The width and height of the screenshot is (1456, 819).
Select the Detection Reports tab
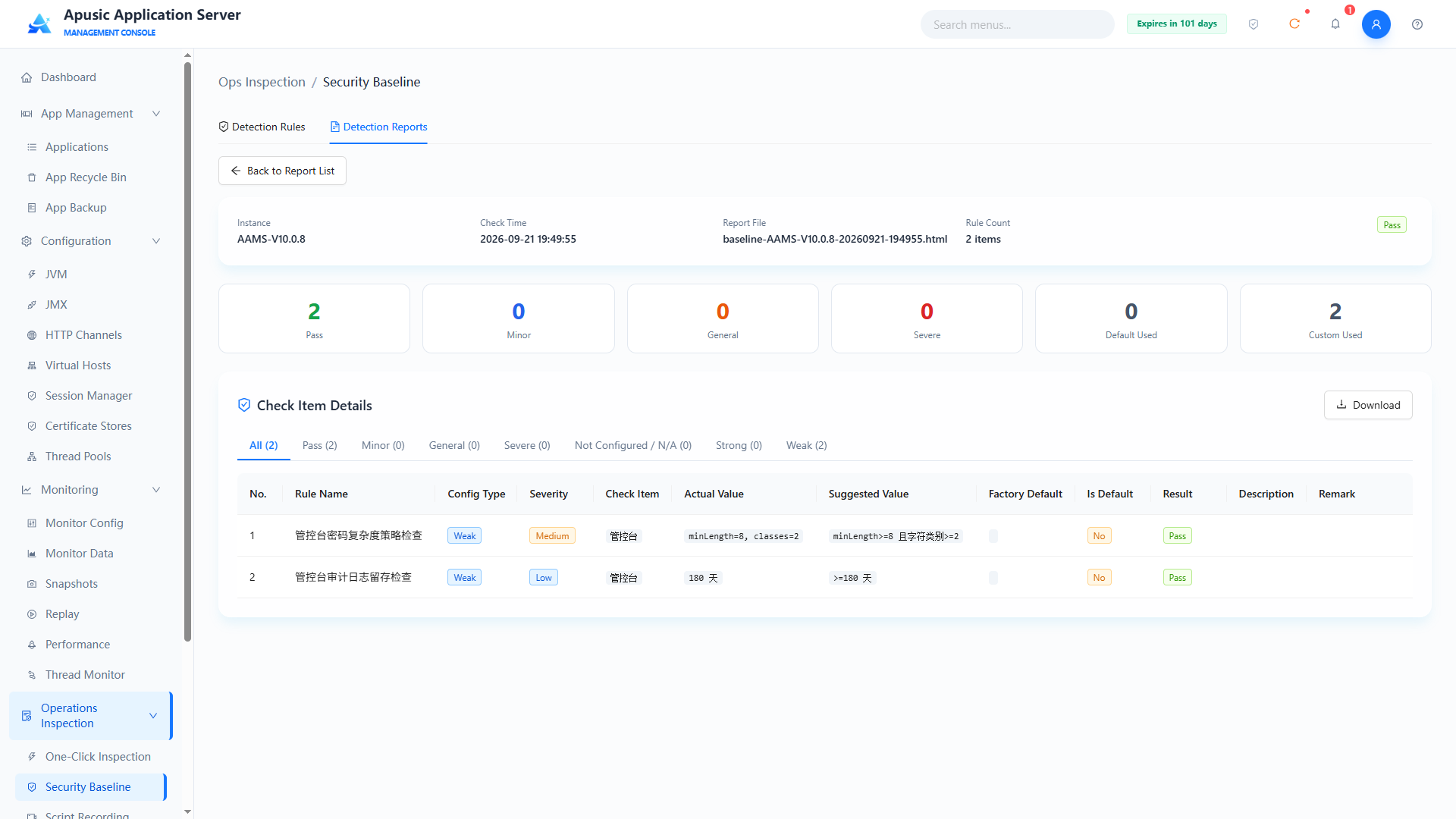[378, 127]
